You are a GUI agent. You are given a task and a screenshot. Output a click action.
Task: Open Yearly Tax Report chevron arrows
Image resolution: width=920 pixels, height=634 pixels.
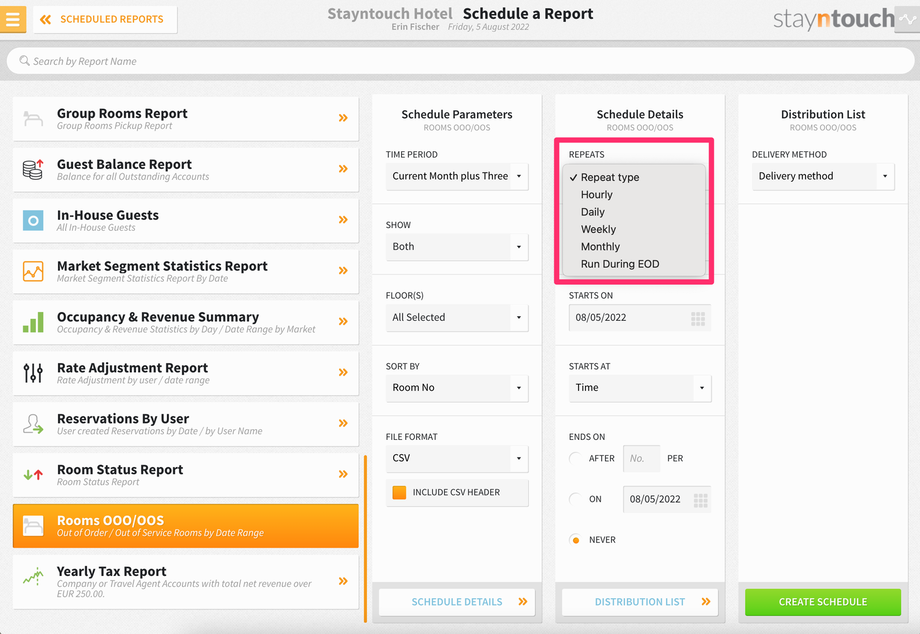click(343, 581)
